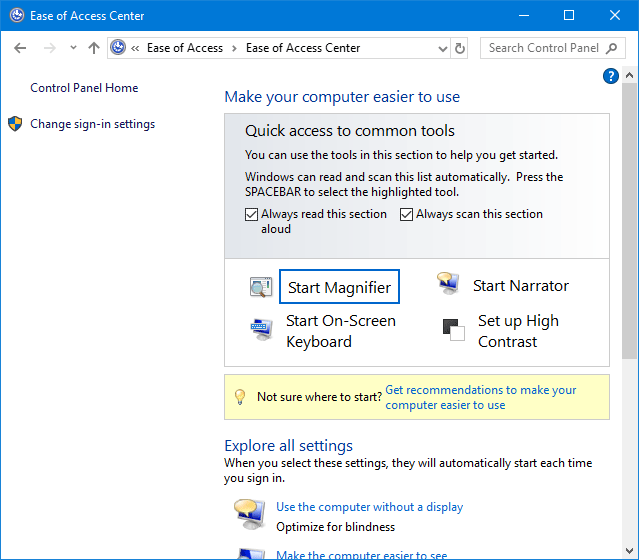Go up one level with the up arrow
This screenshot has width=639, height=560.
(x=94, y=48)
